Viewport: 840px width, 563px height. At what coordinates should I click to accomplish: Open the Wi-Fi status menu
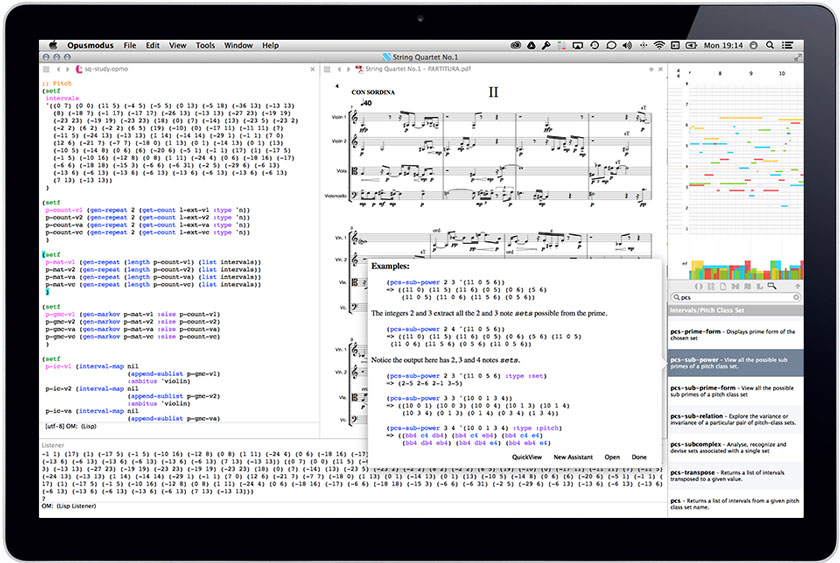(659, 46)
